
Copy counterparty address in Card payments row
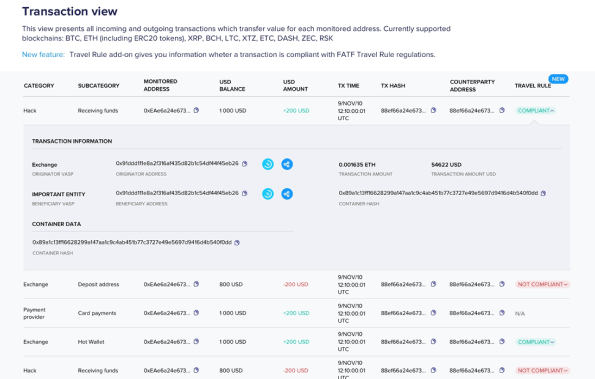coord(502,313)
